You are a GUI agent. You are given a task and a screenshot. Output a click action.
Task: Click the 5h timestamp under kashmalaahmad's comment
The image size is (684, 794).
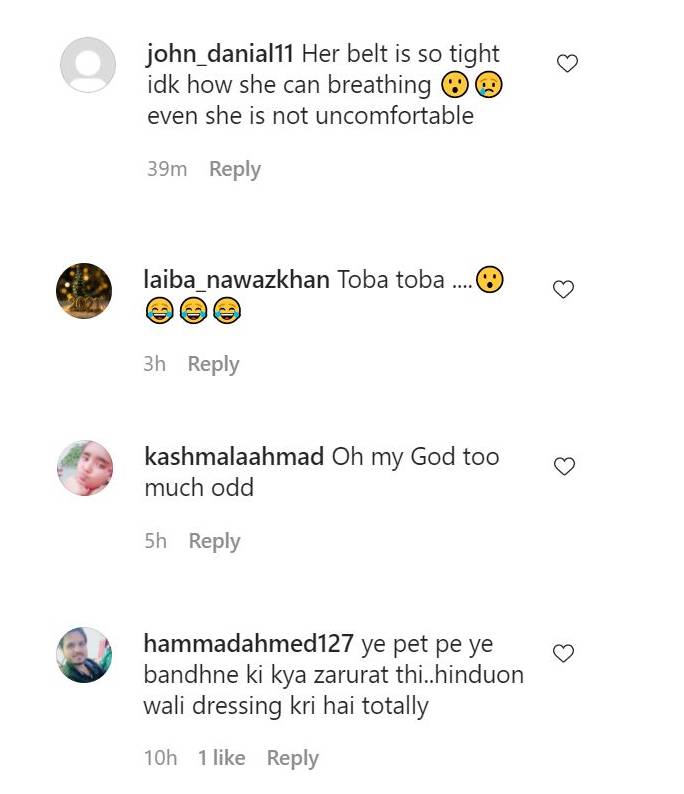pyautogui.click(x=155, y=541)
